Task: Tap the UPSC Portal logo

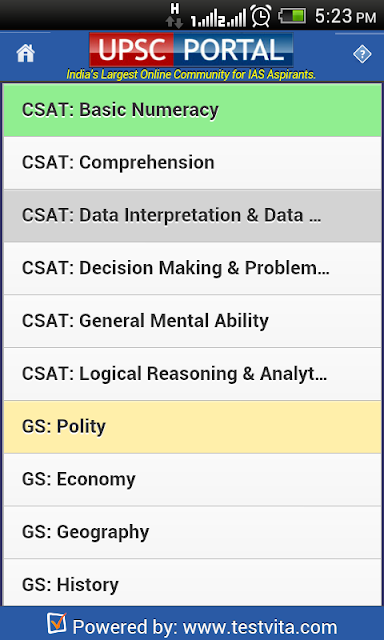Action: click(x=191, y=50)
